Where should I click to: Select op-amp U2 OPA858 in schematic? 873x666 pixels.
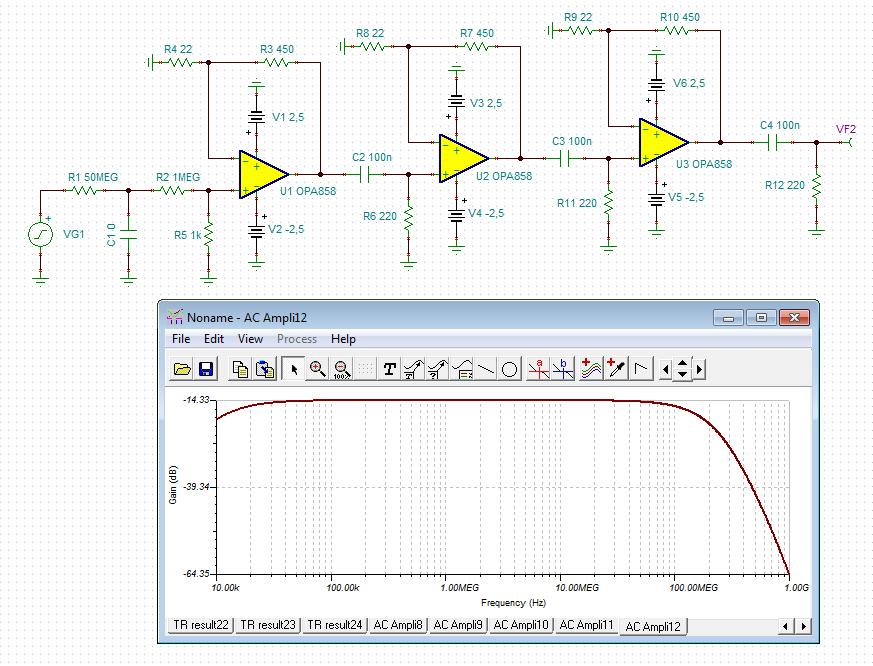[x=463, y=158]
